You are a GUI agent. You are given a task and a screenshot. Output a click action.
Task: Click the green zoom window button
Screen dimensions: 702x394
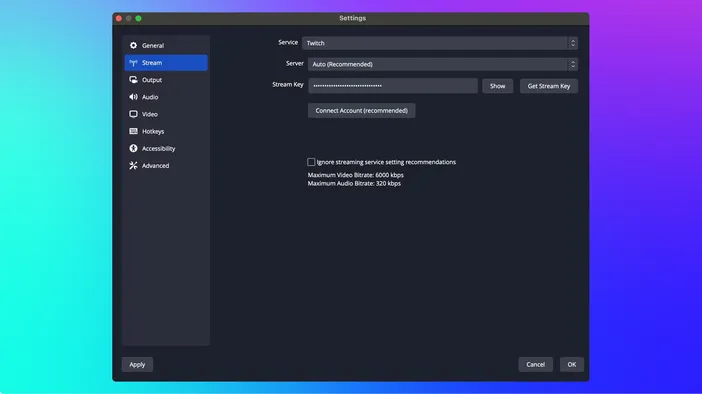pyautogui.click(x=138, y=18)
